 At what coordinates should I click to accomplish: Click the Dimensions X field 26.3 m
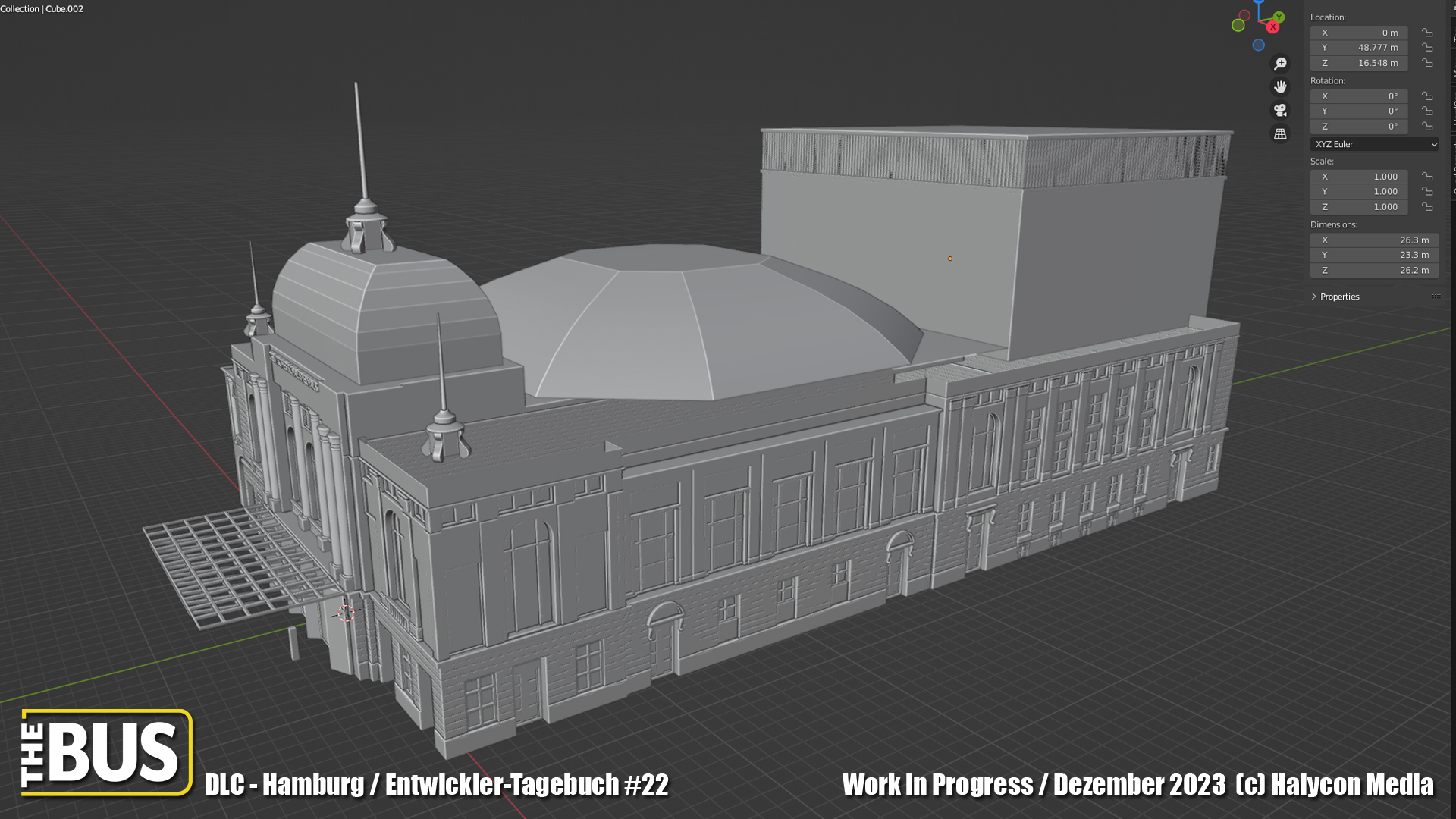pyautogui.click(x=1373, y=240)
